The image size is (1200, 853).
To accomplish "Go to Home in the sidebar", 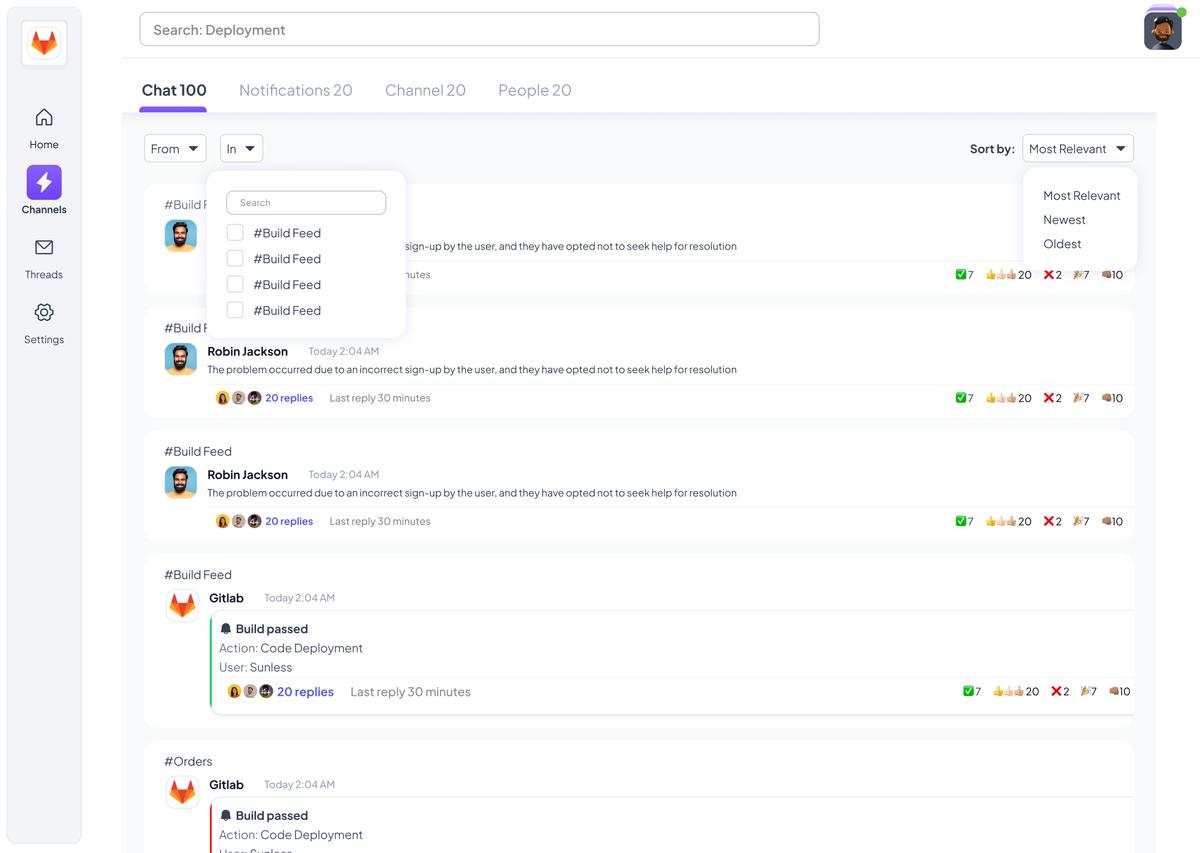I will 44,128.
